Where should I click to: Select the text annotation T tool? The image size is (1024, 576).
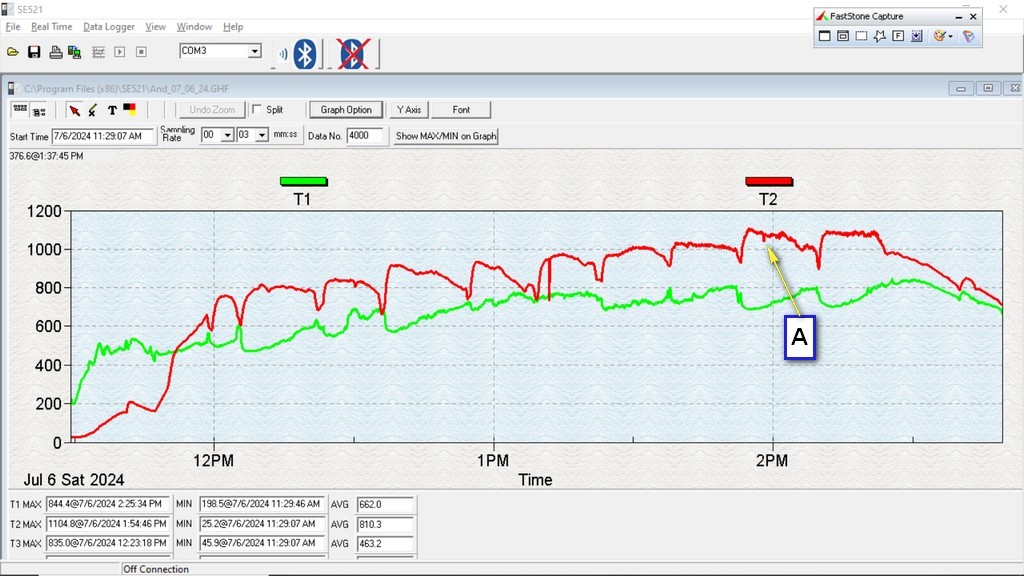click(x=112, y=110)
